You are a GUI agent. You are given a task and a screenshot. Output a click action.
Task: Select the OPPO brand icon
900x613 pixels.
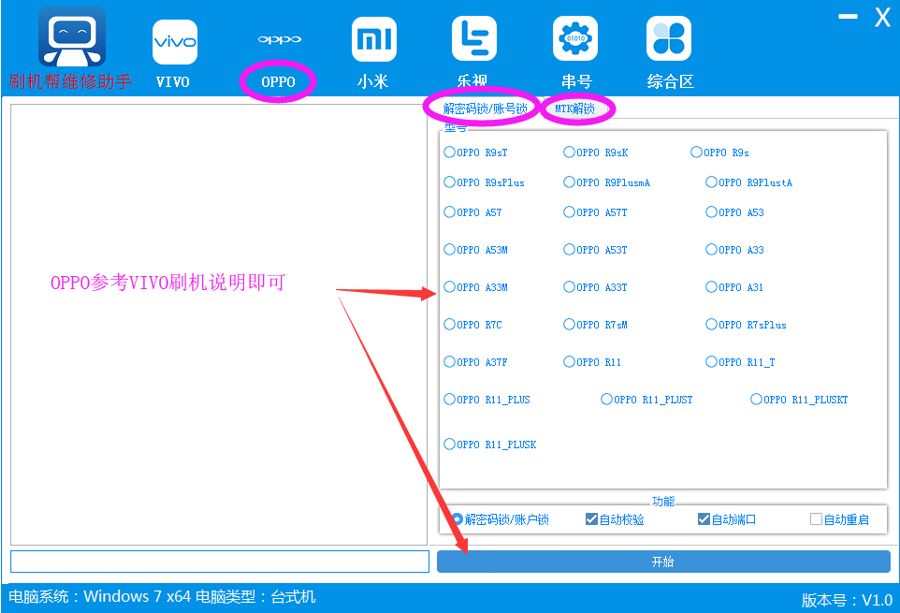(279, 40)
